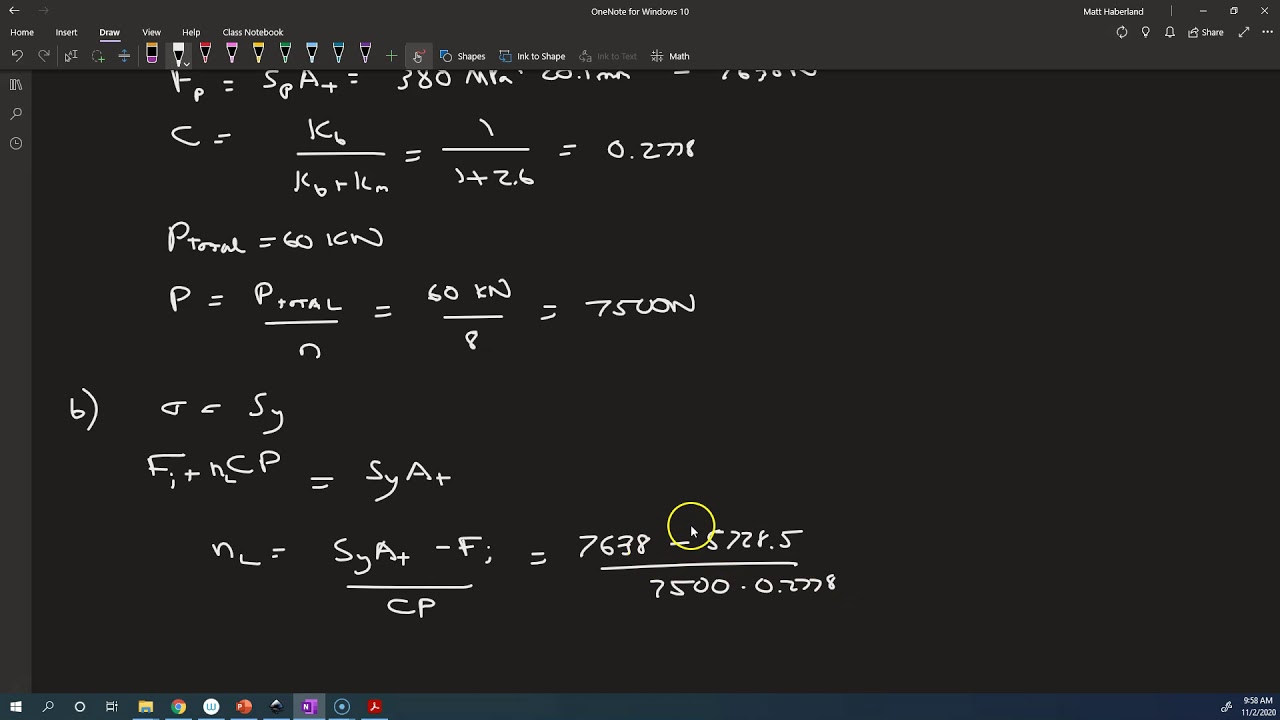Enable Ink to Shape conversion
Viewport: 1280px width, 720px height.
coord(532,56)
